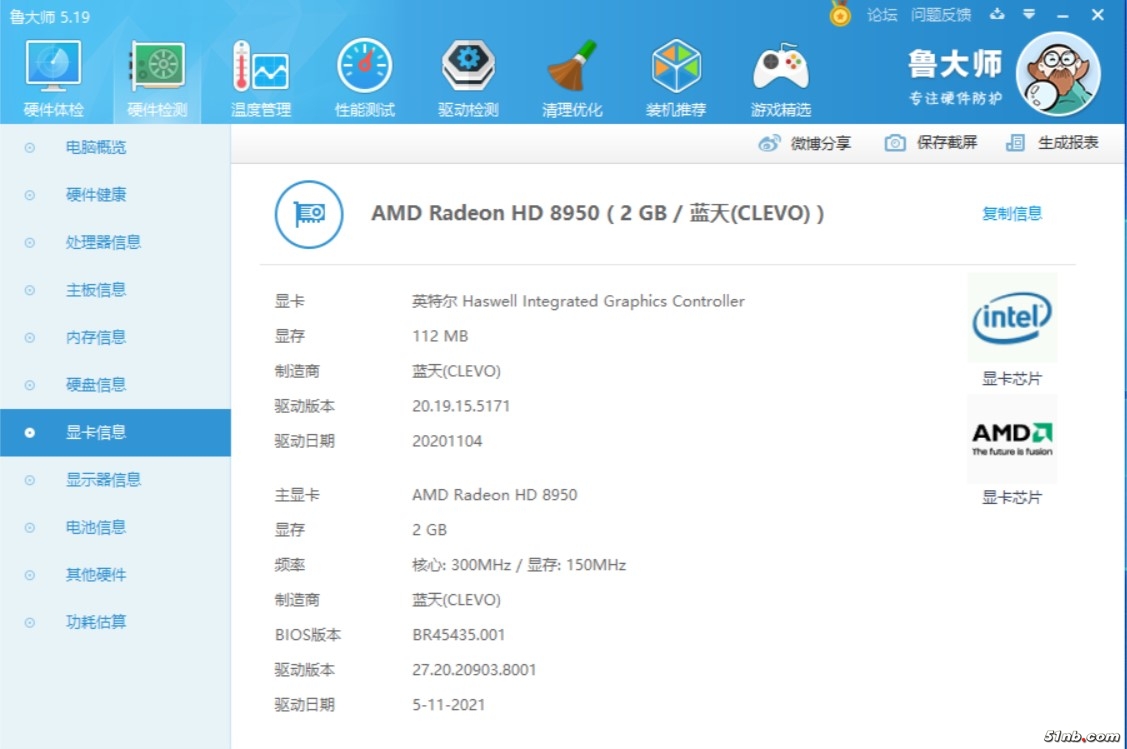
Task: Select 硬件健康 in sidebar
Action: point(115,195)
